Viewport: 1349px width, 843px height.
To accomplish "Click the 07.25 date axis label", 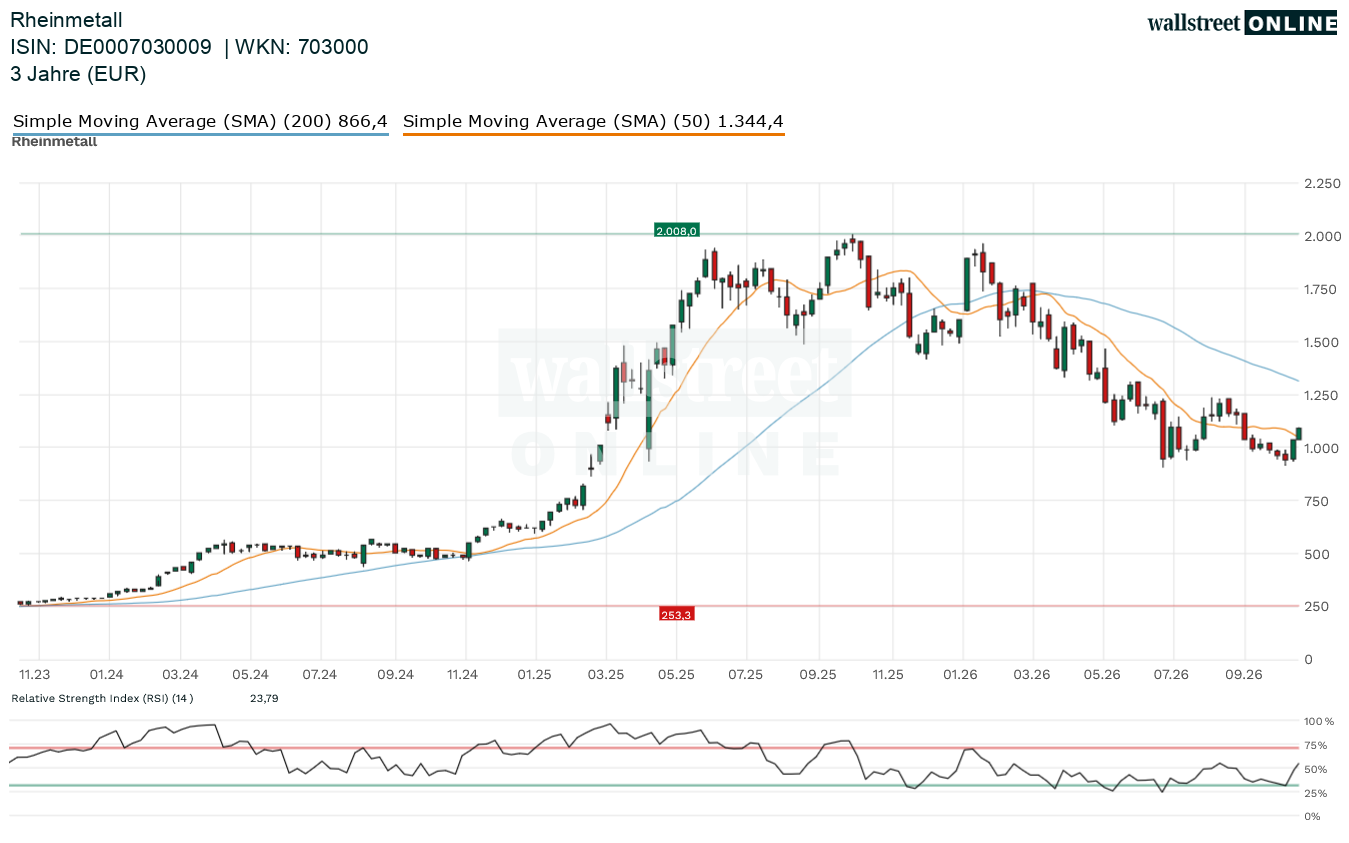I will 746,675.
